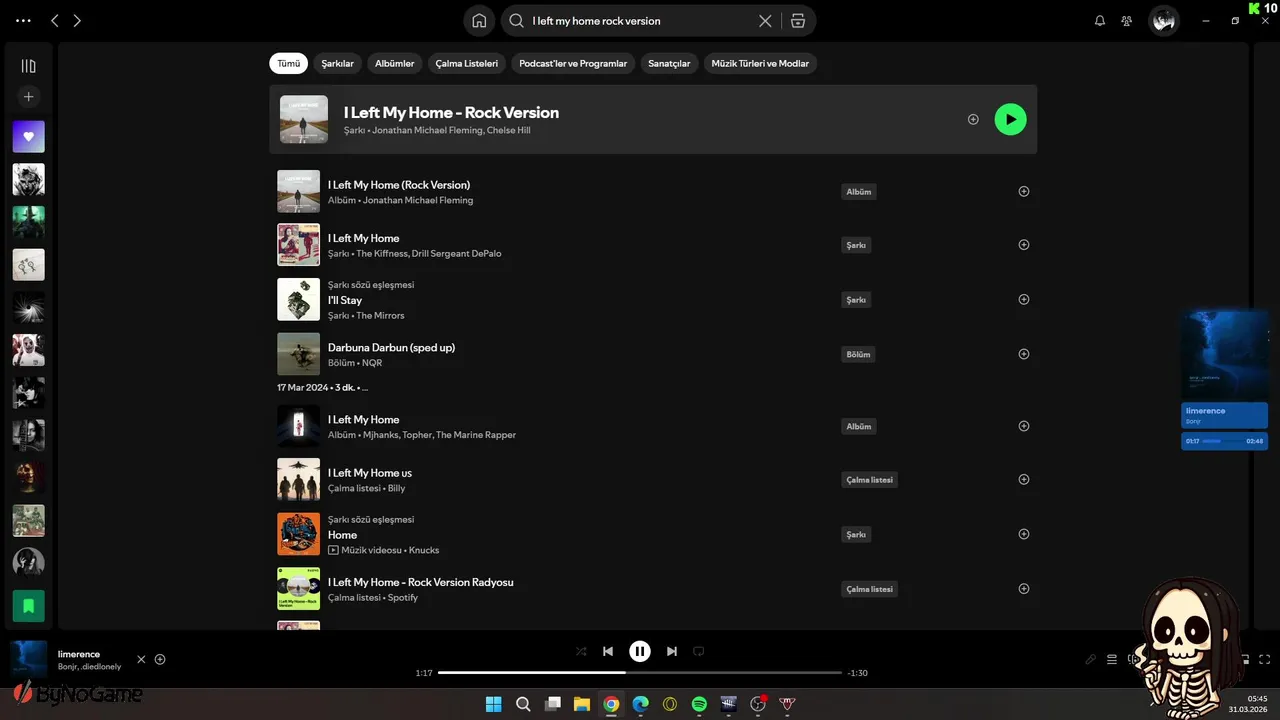Add I Left My Home us playlist
The height and width of the screenshot is (720, 1280).
1023,479
